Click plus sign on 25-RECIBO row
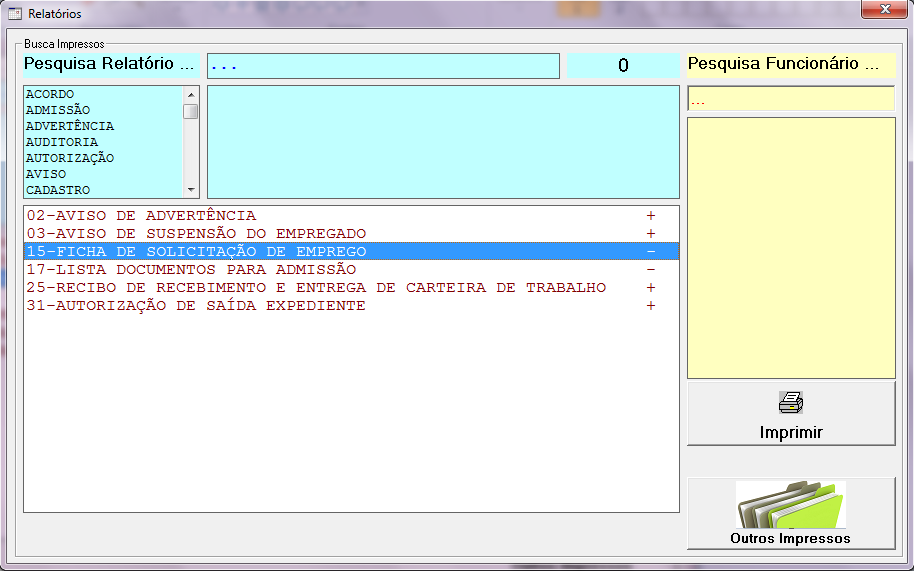This screenshot has height=571, width=914. click(x=651, y=288)
